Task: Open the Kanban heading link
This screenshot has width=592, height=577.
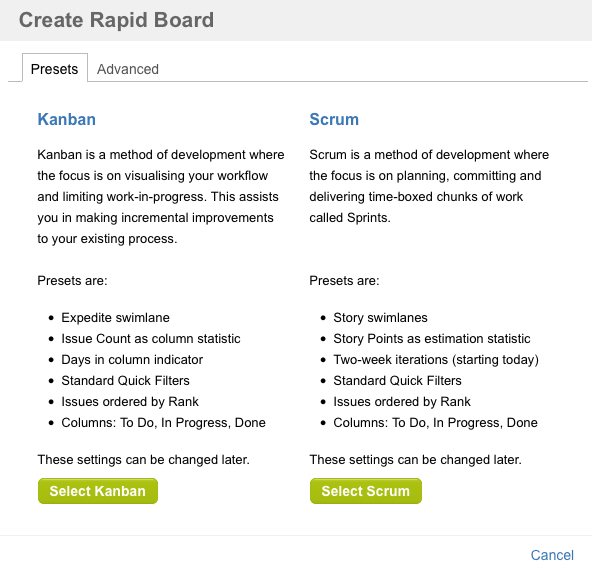Action: tap(66, 119)
